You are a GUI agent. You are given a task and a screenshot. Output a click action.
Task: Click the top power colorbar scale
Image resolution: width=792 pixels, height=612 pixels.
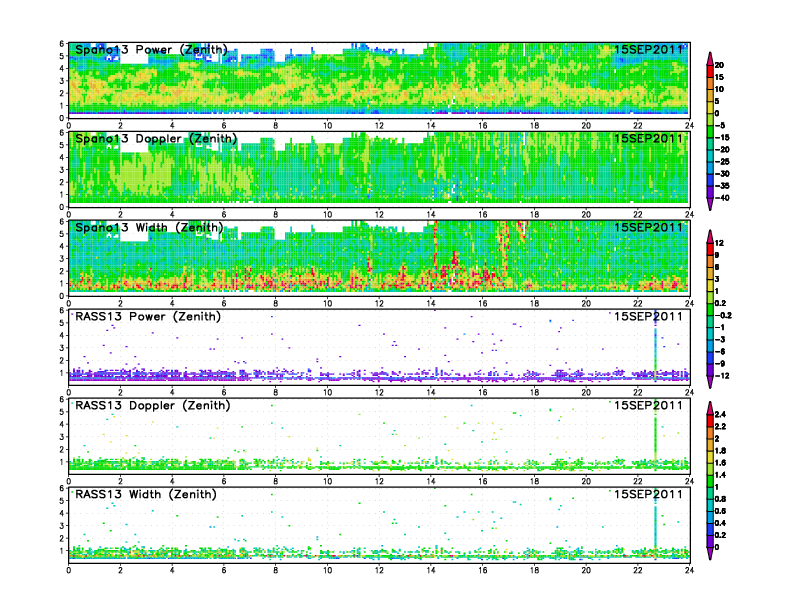pyautogui.click(x=710, y=131)
